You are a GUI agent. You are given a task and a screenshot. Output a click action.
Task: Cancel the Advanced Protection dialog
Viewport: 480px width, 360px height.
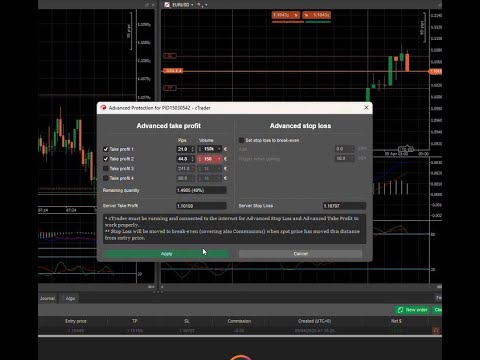(x=300, y=254)
